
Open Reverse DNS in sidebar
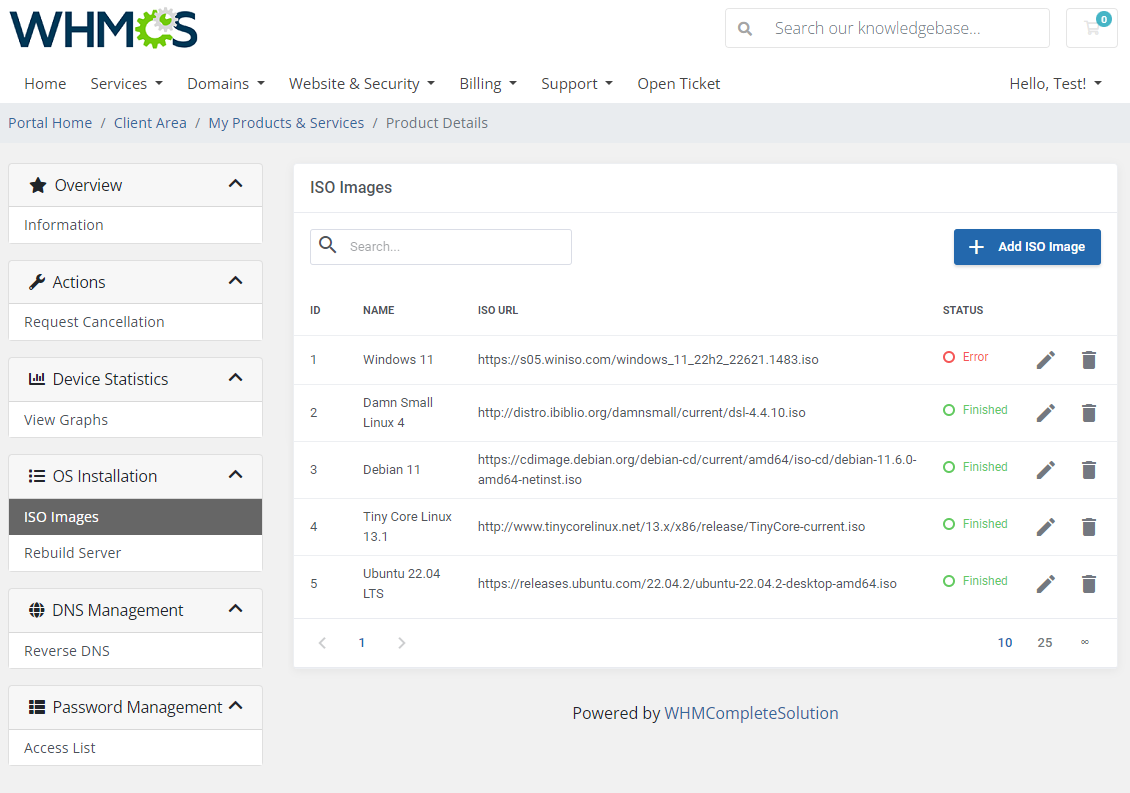[135, 651]
